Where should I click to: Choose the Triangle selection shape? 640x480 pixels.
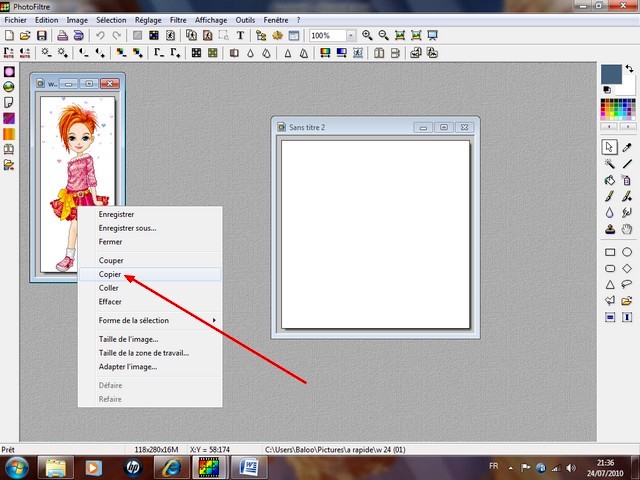[x=610, y=284]
